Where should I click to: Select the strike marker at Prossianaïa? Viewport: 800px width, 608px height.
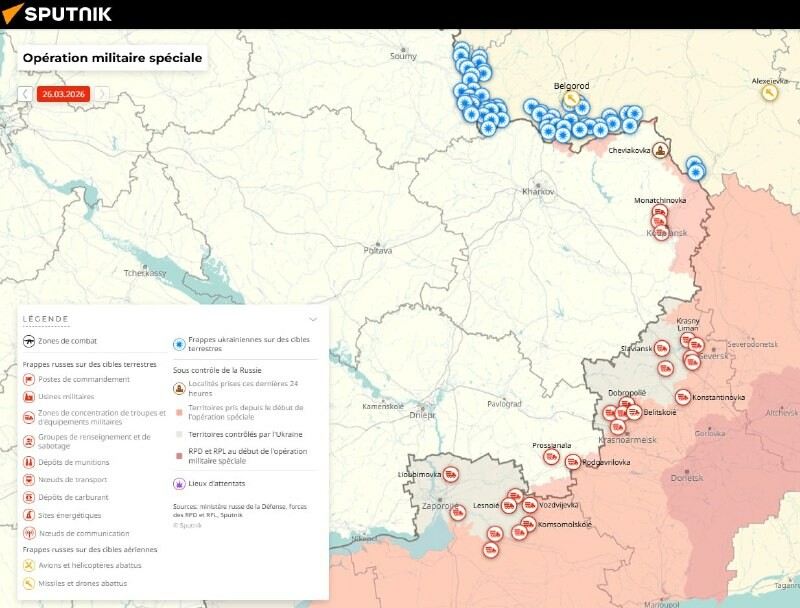(x=551, y=457)
